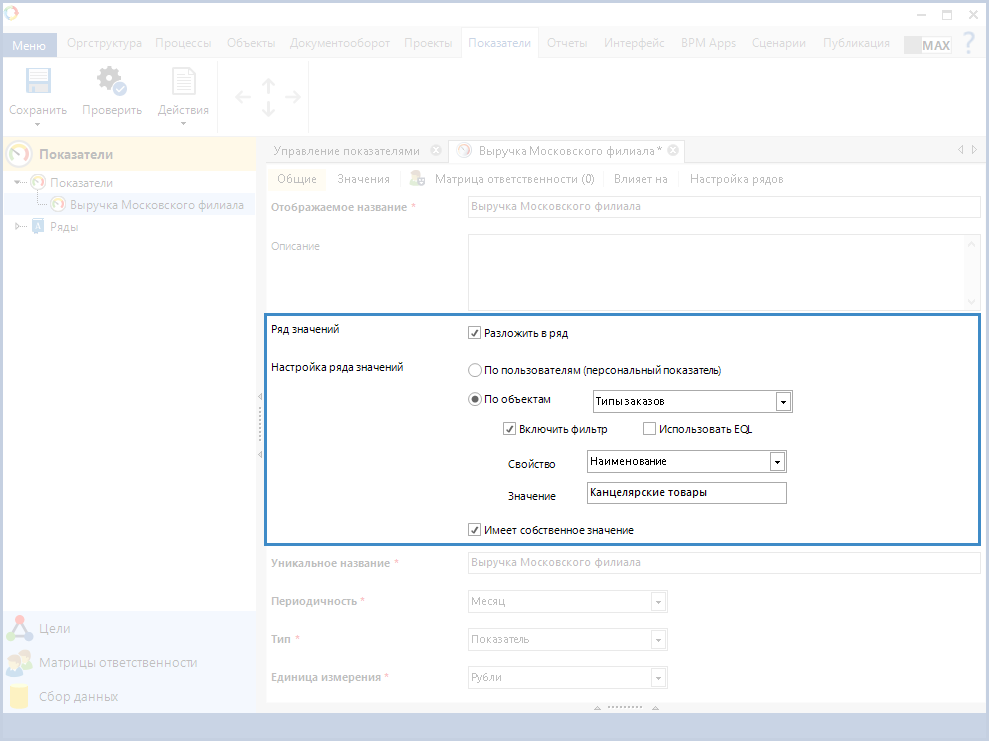
Task: Click the Цели icon in sidebar
Action: [20, 629]
